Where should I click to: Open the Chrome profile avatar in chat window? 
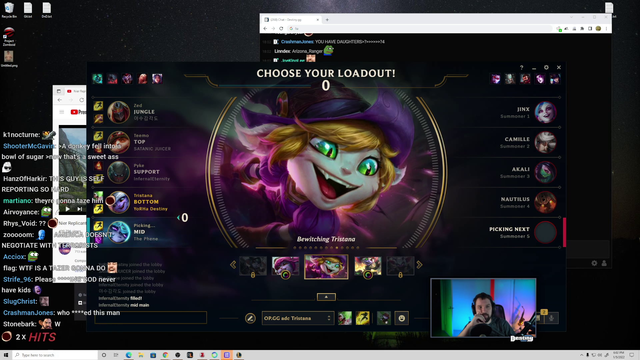point(598,29)
